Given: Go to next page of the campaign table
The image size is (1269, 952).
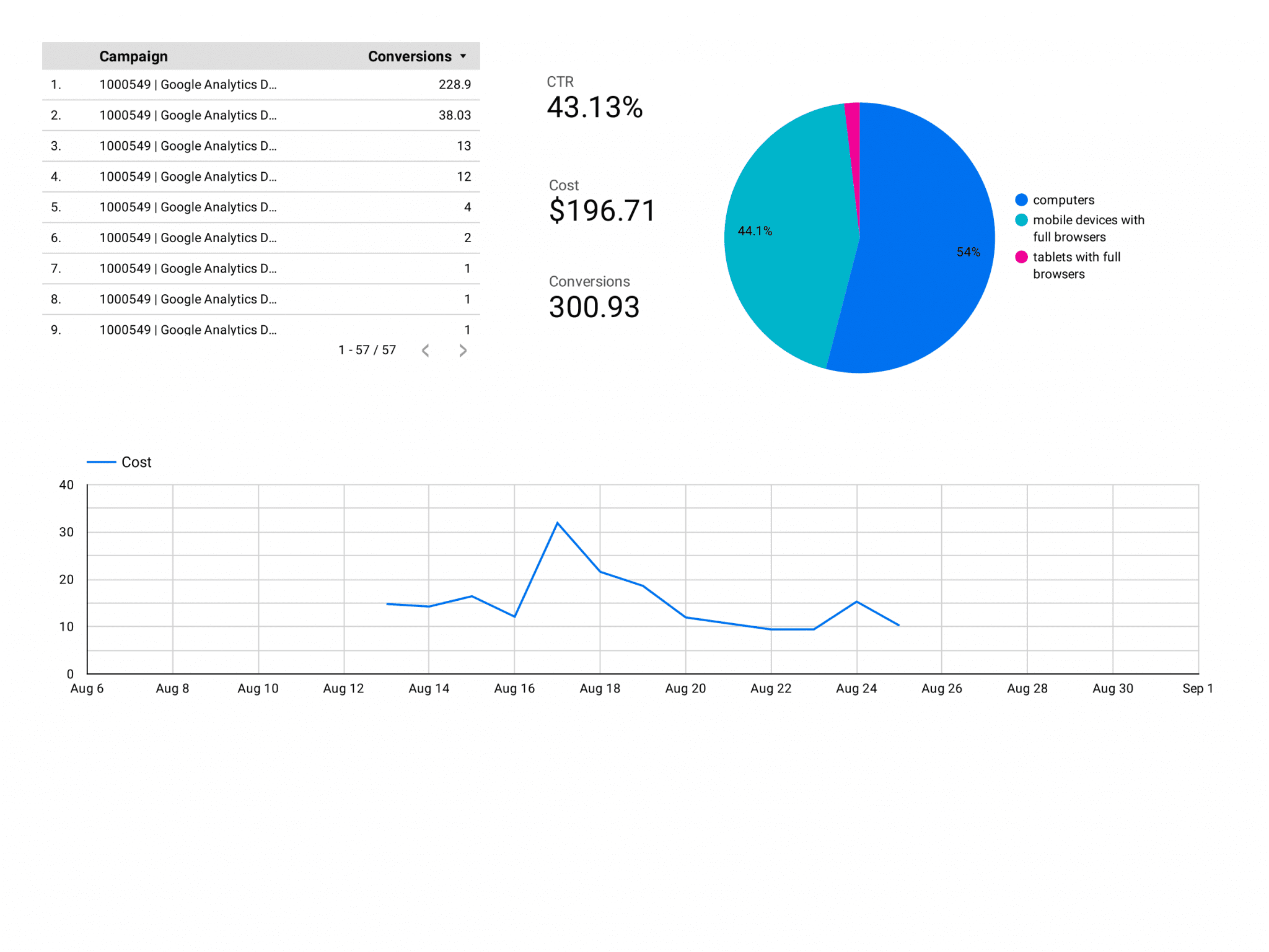Looking at the screenshot, I should click(x=462, y=350).
